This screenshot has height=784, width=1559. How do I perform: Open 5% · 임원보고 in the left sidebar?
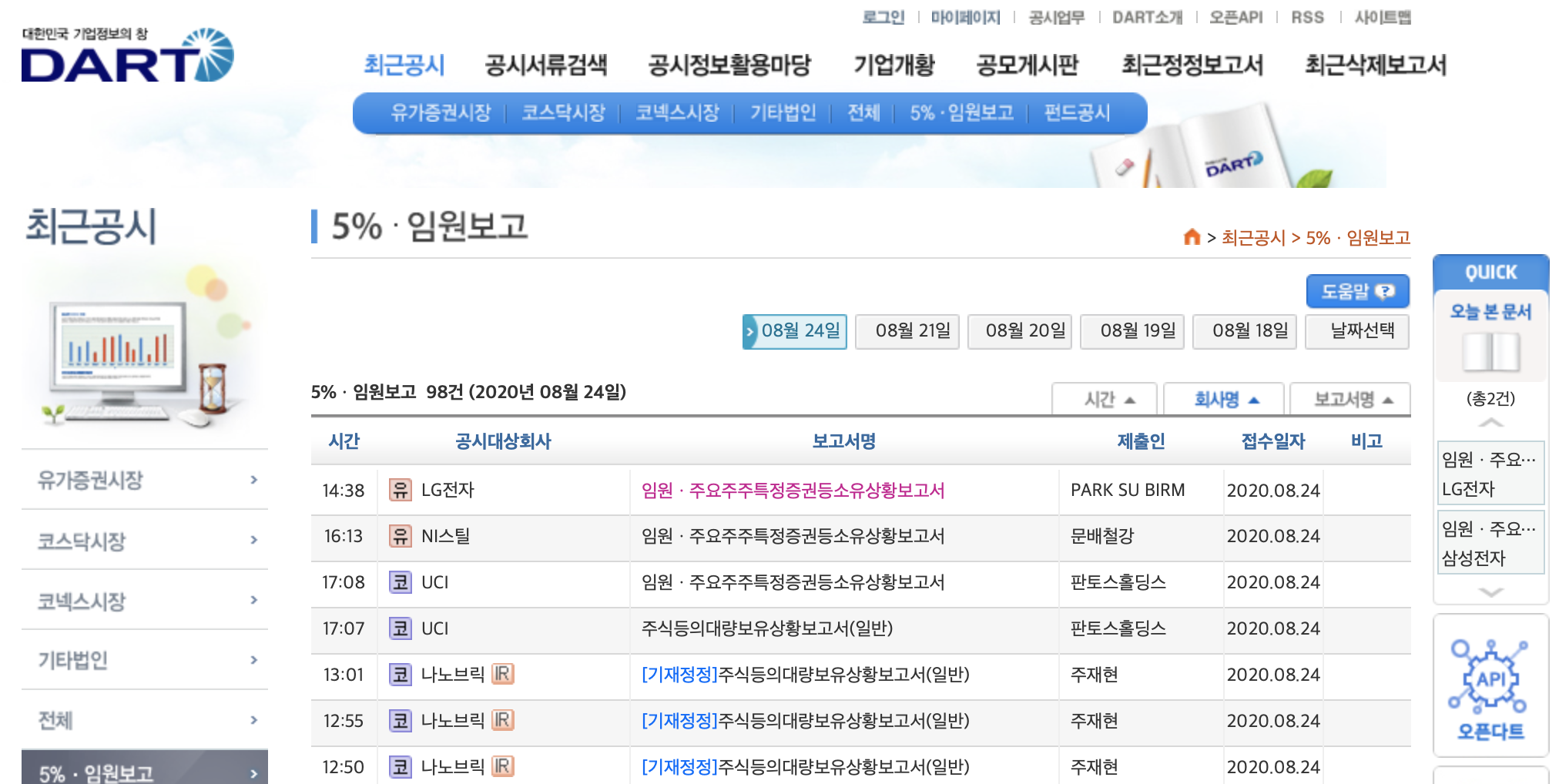coord(145,768)
